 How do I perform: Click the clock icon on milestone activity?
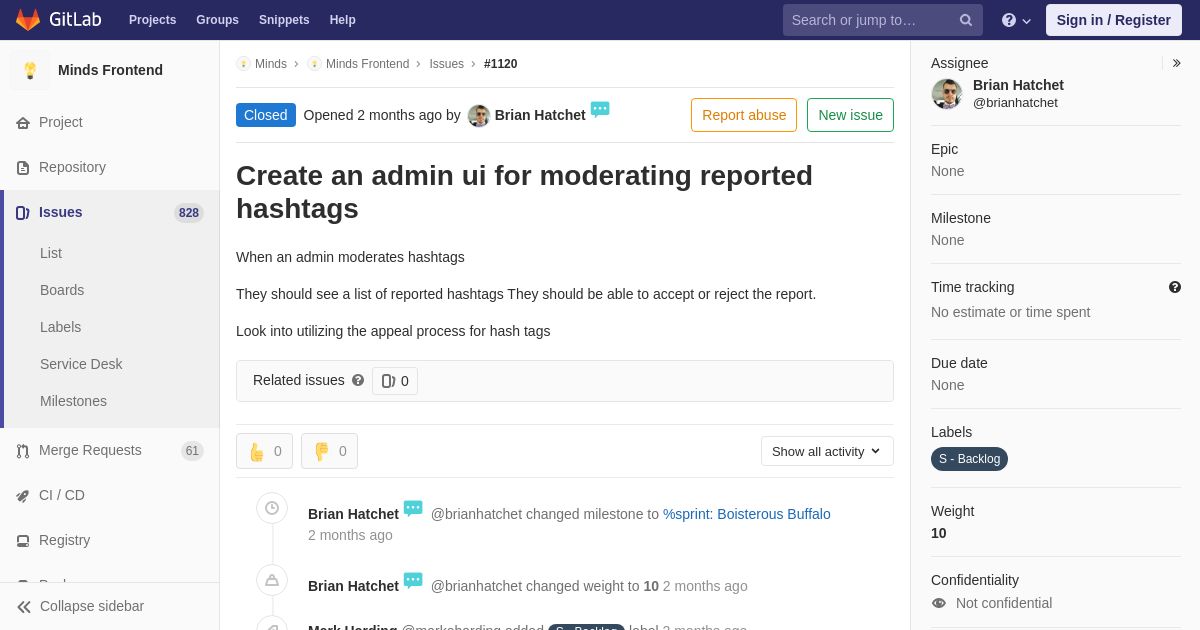point(272,508)
